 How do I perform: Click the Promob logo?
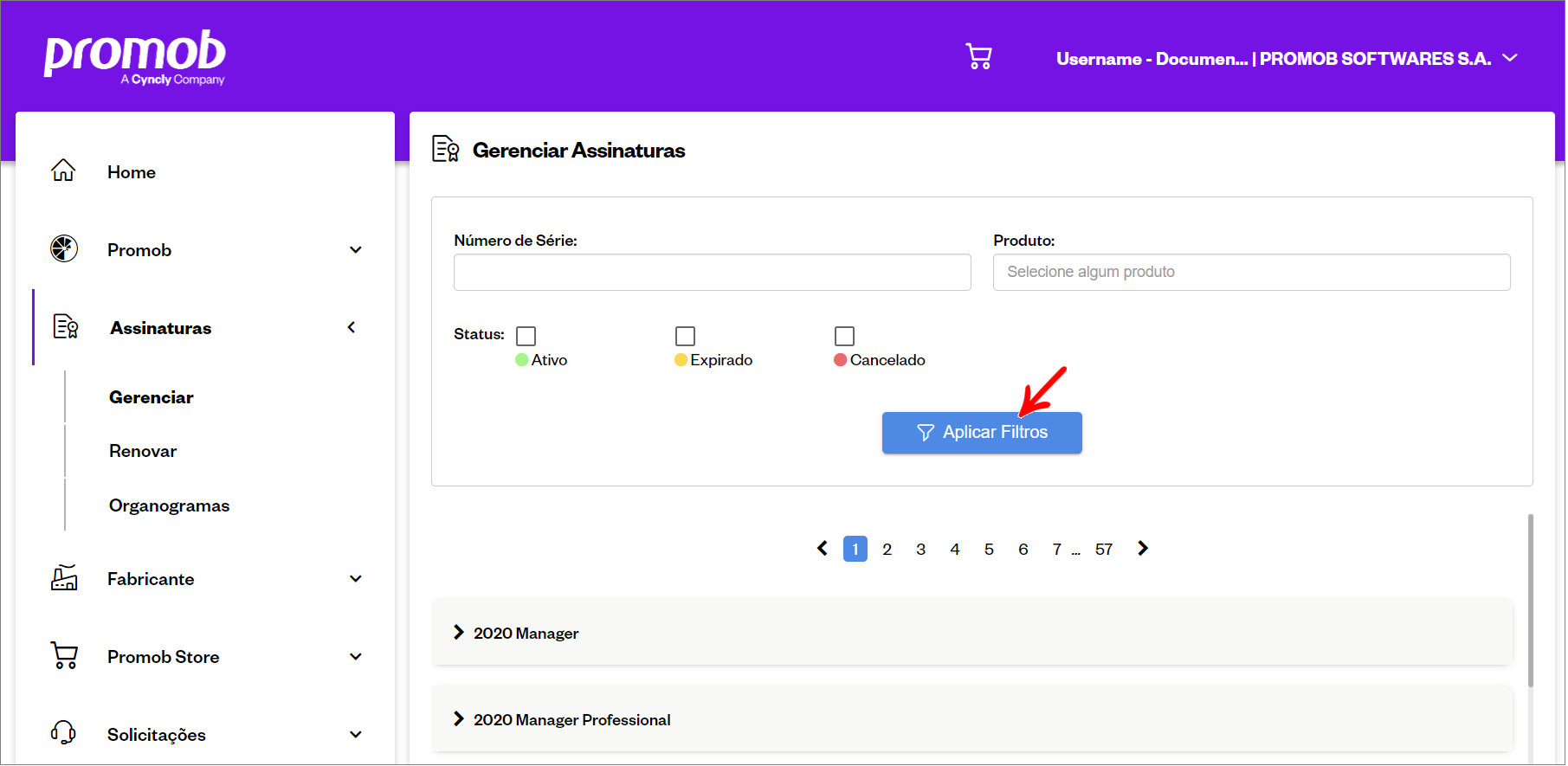[135, 58]
